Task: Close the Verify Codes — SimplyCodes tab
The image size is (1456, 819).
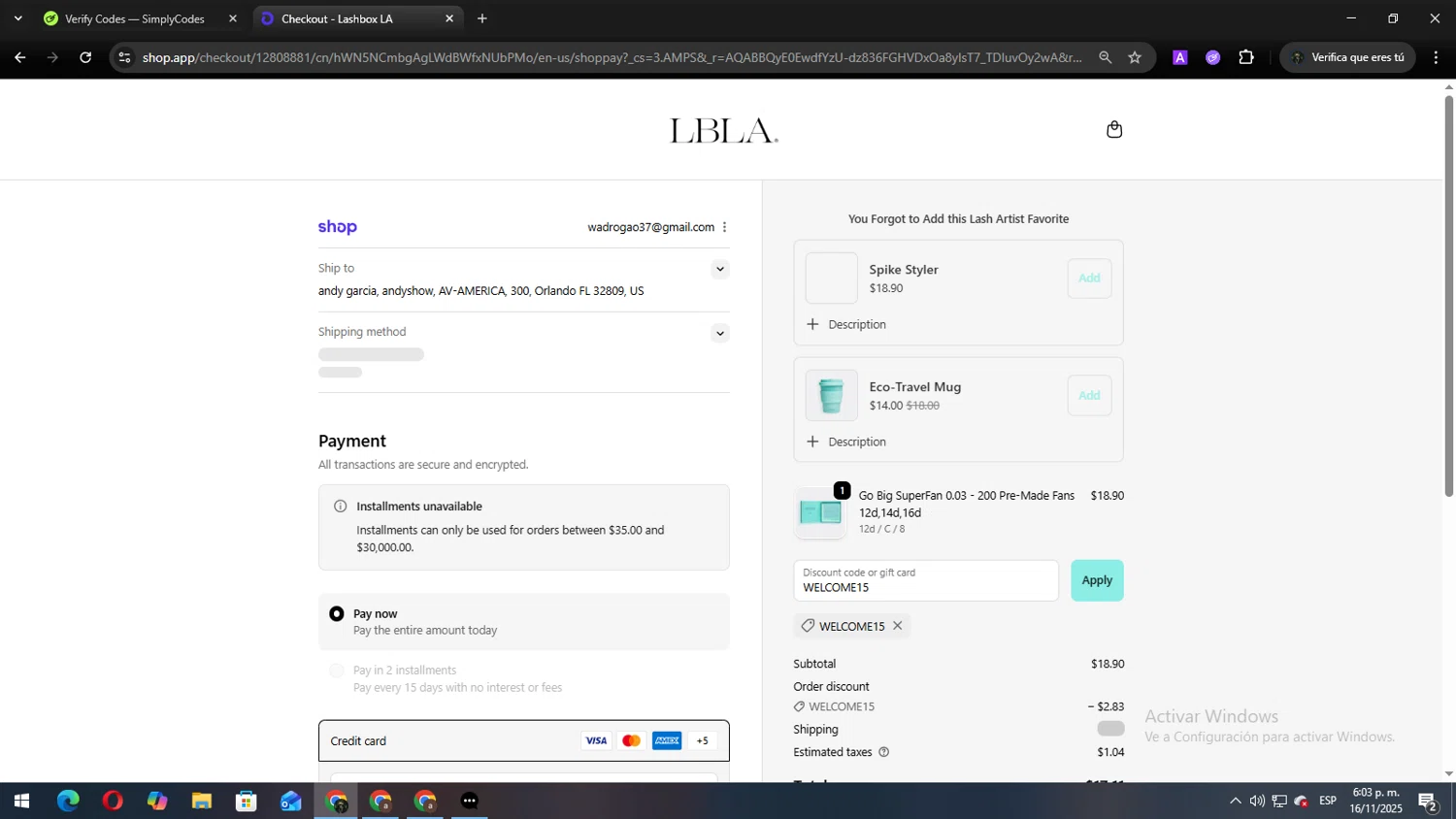Action: (233, 18)
